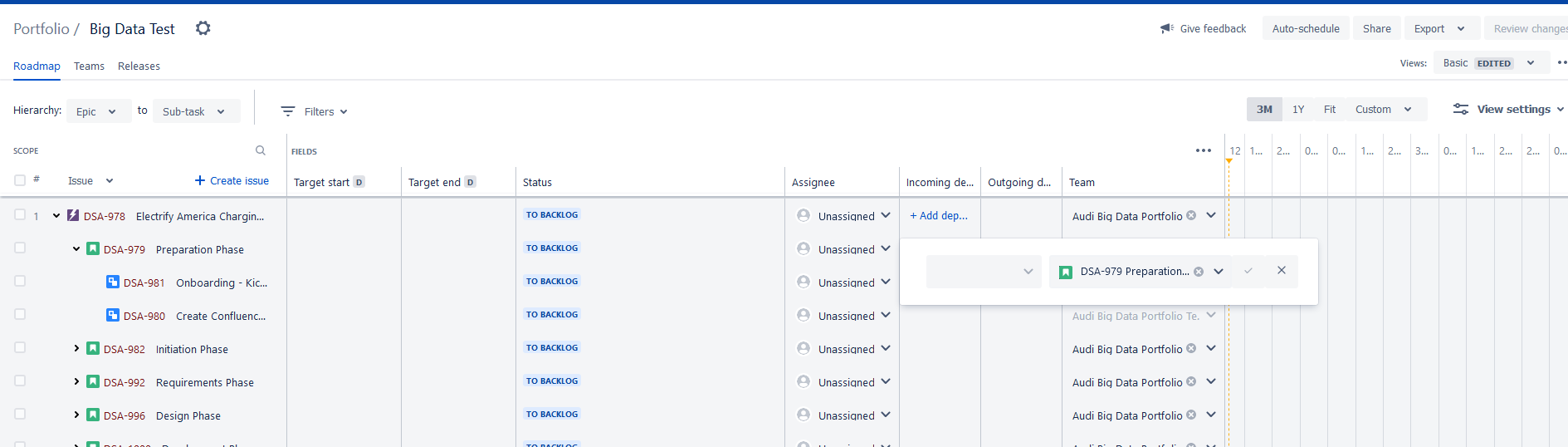
Task: Click the DSA-981 sub-task icon
Action: click(x=113, y=282)
